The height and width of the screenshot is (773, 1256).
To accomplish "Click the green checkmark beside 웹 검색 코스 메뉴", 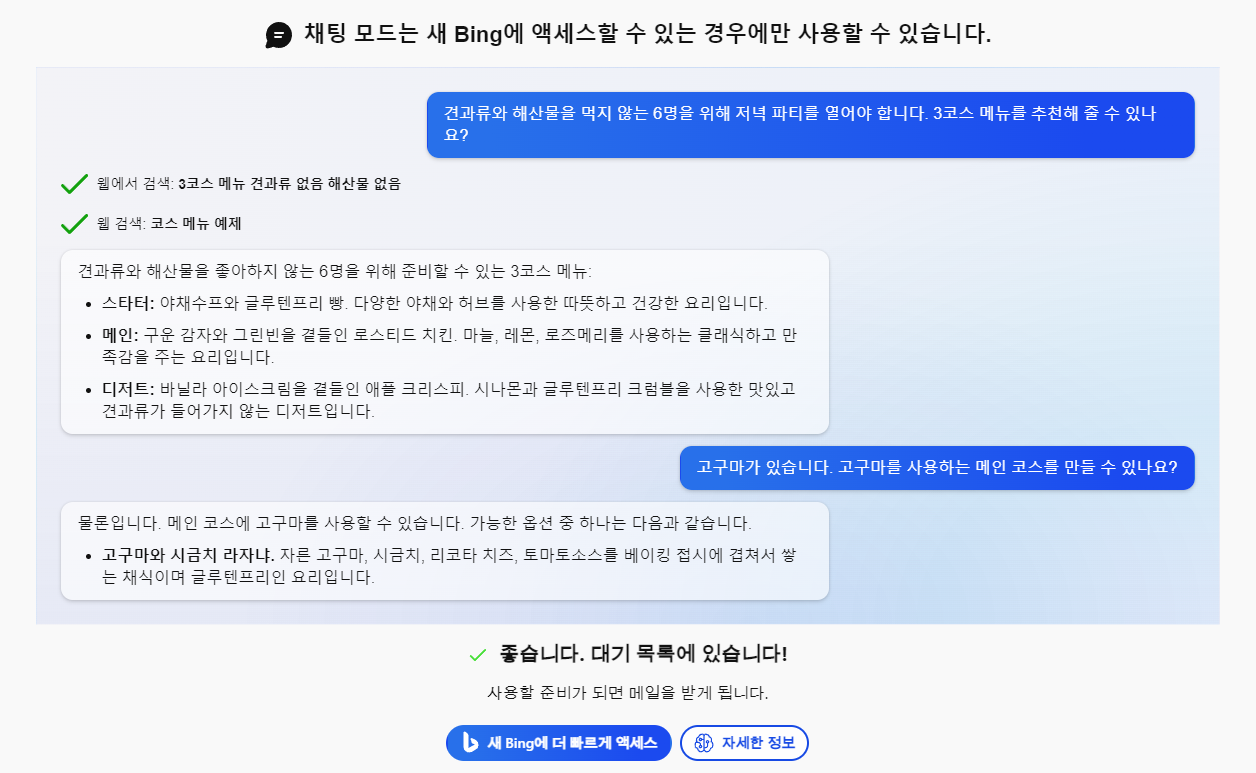I will pyautogui.click(x=75, y=223).
